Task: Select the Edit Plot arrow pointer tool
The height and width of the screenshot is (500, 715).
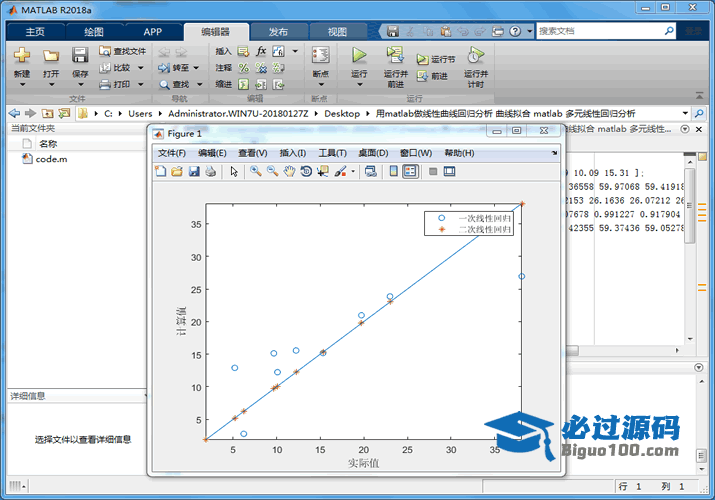Action: click(x=234, y=172)
